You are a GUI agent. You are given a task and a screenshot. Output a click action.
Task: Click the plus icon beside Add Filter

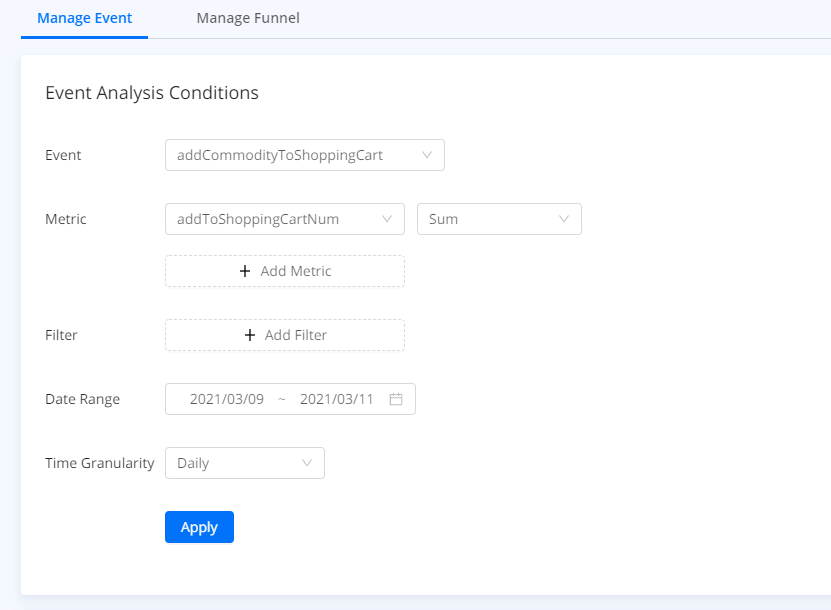pos(250,335)
